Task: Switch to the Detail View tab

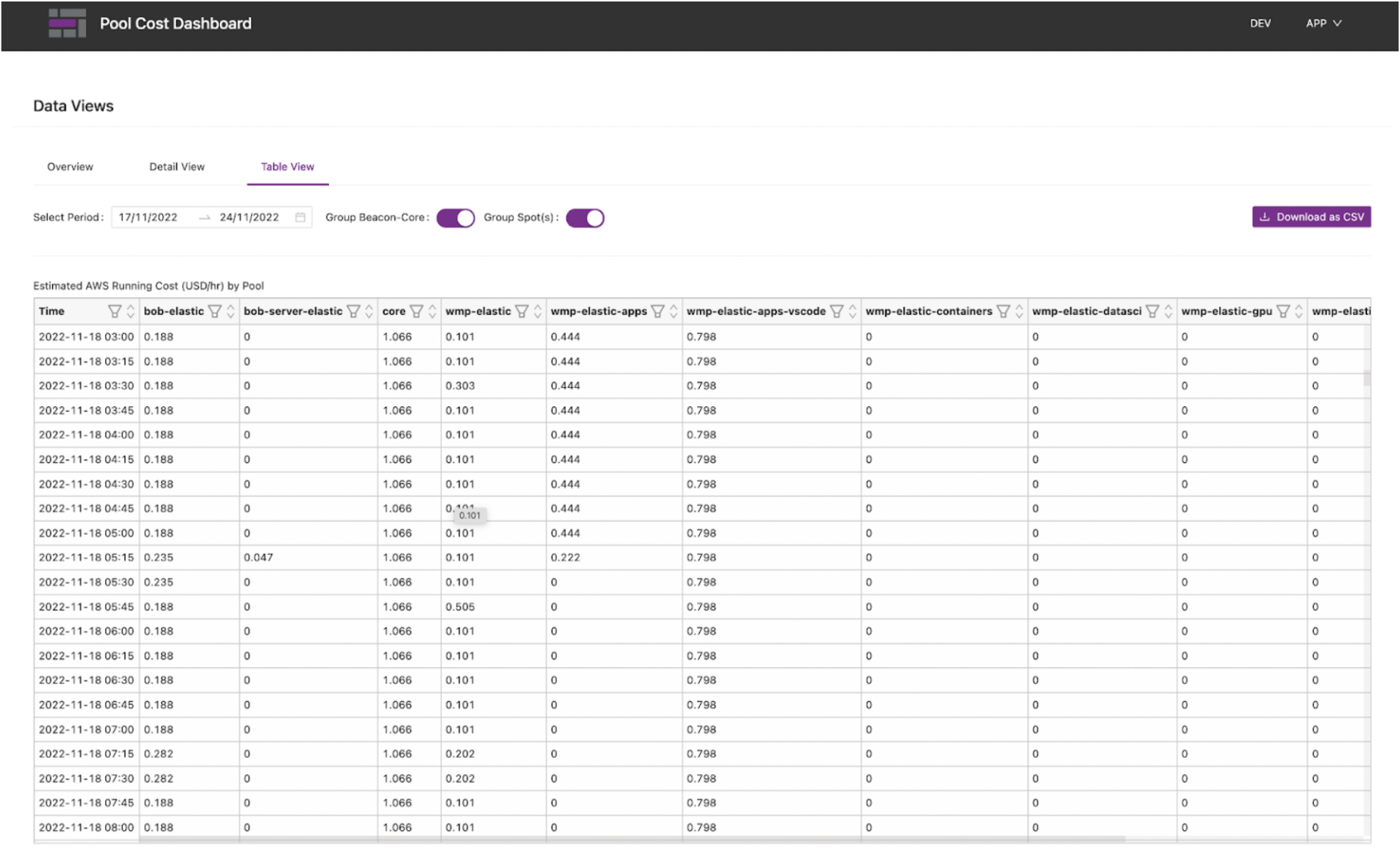Action: tap(177, 167)
